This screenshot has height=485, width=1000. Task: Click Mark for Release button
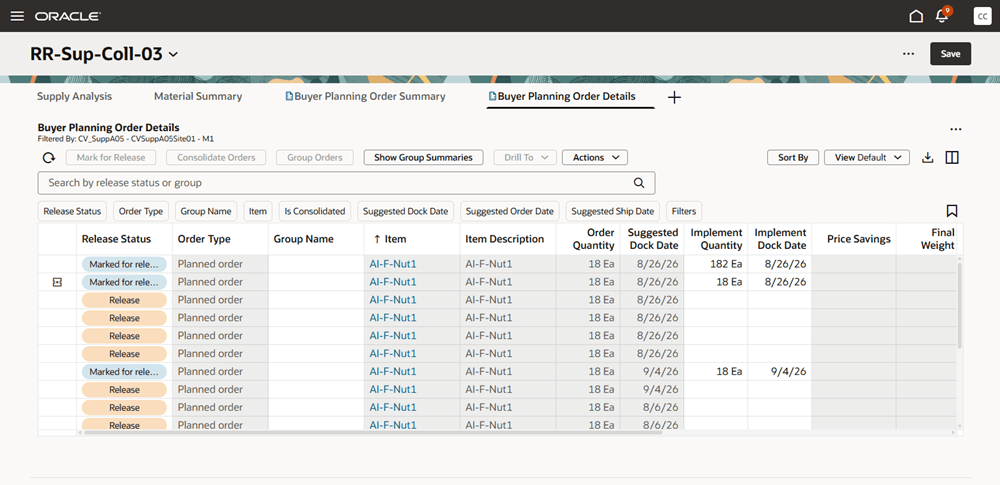[x=111, y=158]
